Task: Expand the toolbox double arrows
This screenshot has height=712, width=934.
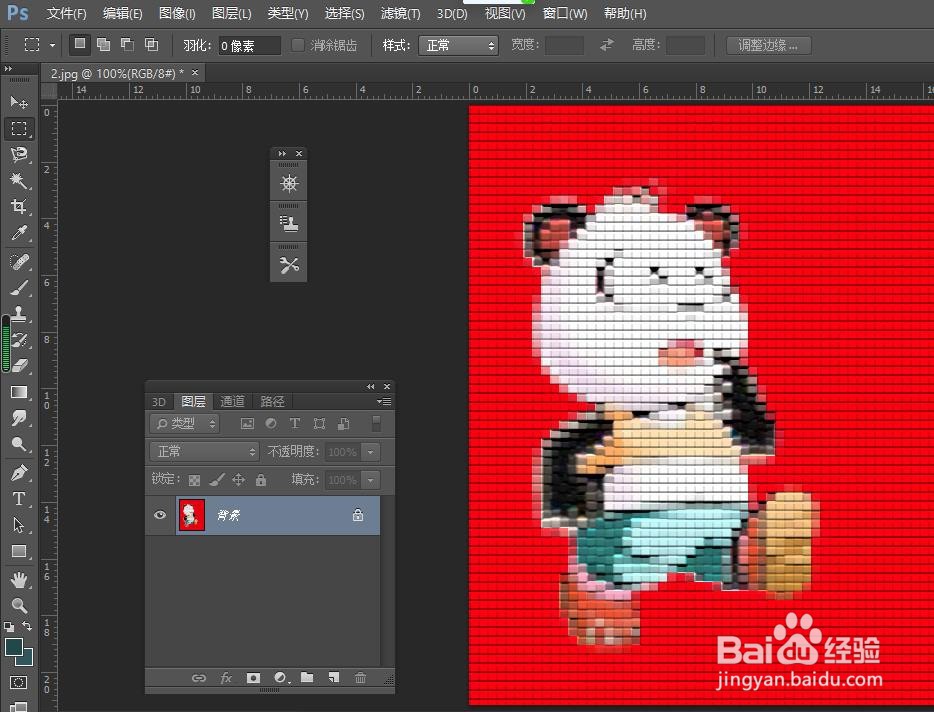Action: pyautogui.click(x=8, y=69)
